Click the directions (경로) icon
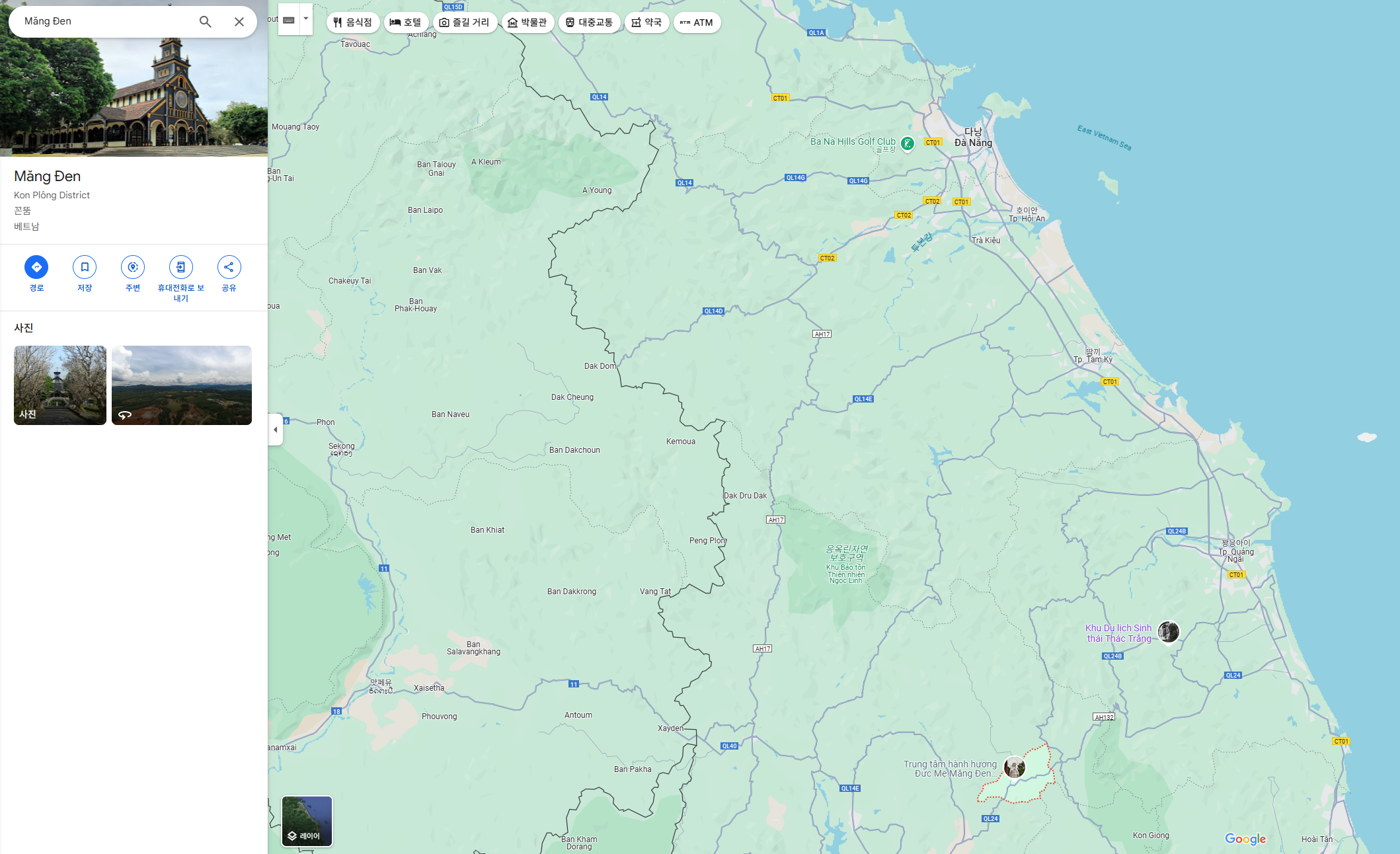1400x854 pixels. point(36,267)
